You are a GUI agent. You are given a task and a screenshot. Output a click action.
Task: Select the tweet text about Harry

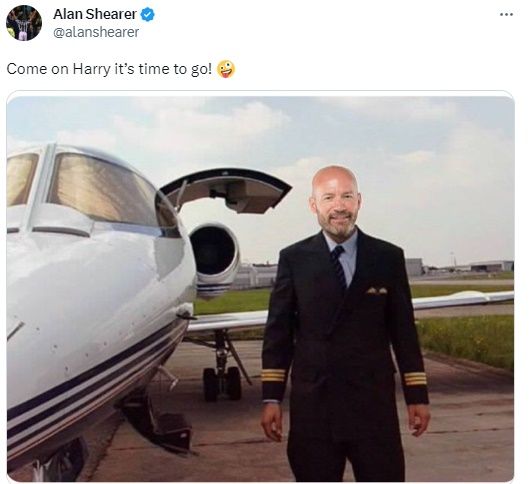(x=121, y=69)
